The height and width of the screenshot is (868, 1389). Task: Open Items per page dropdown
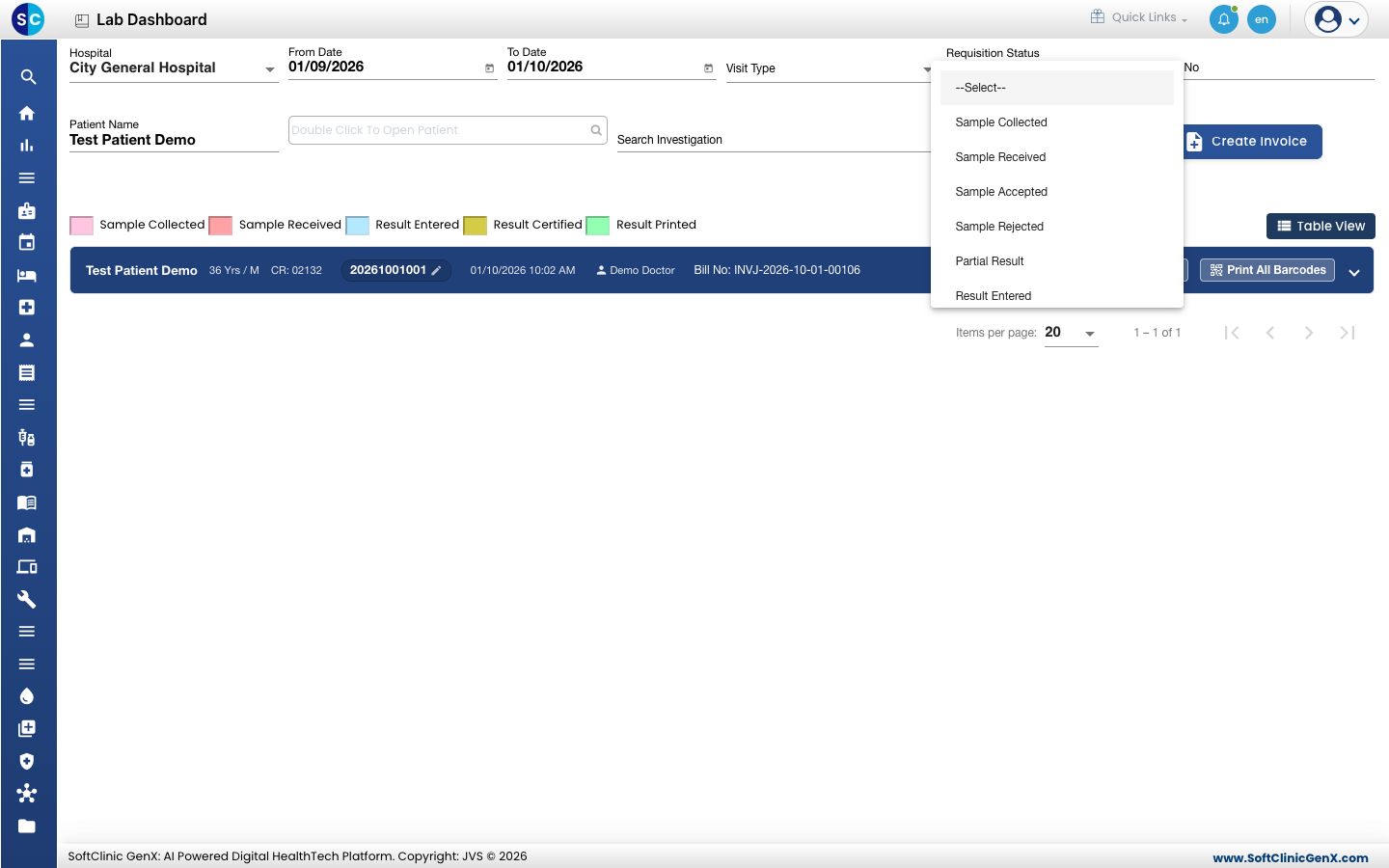coord(1071,333)
